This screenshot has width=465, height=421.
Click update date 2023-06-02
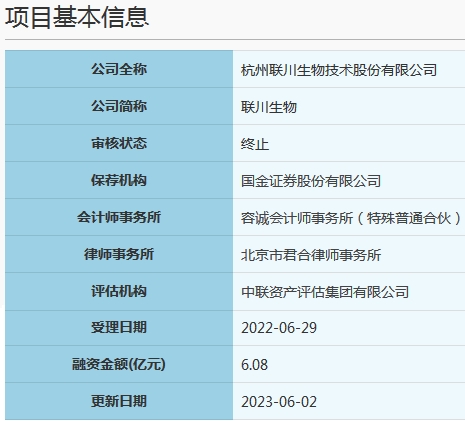point(279,402)
